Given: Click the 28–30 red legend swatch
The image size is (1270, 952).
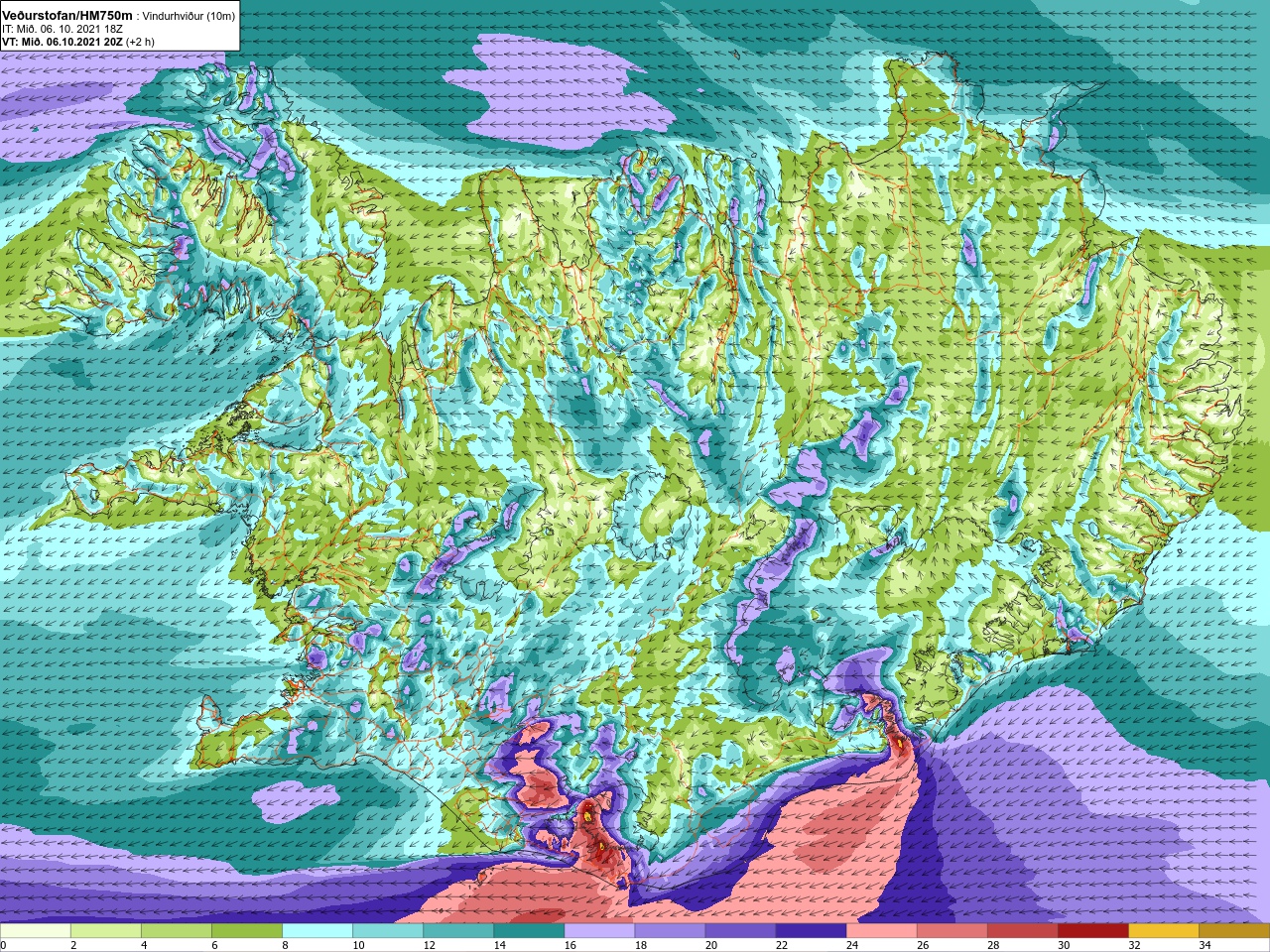Looking at the screenshot, I should pos(1022,931).
